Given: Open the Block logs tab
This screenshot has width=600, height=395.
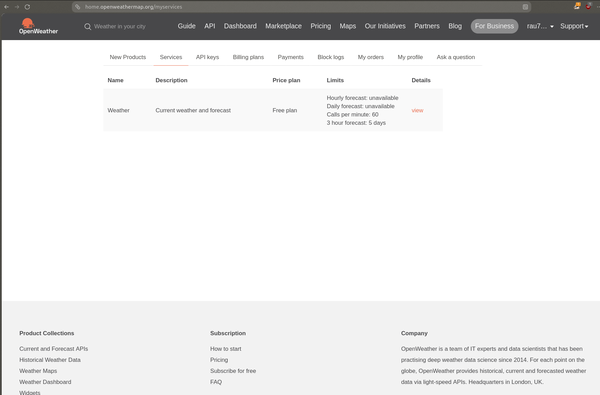Looking at the screenshot, I should click(x=331, y=57).
